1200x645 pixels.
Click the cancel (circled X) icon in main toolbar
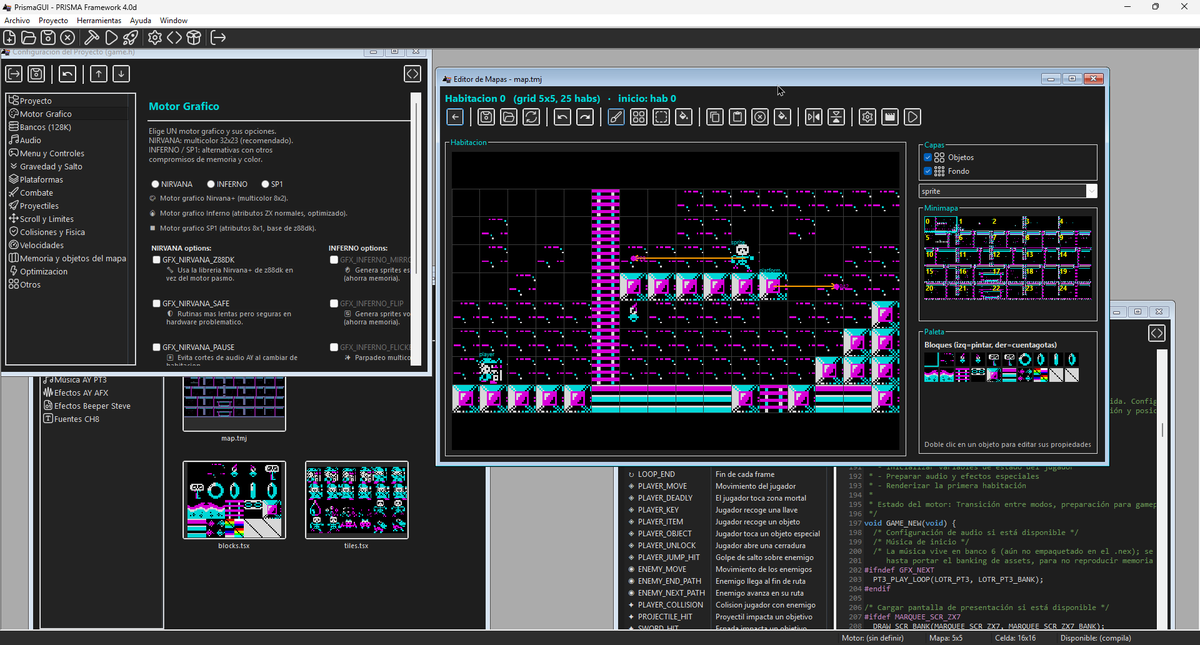tap(67, 38)
